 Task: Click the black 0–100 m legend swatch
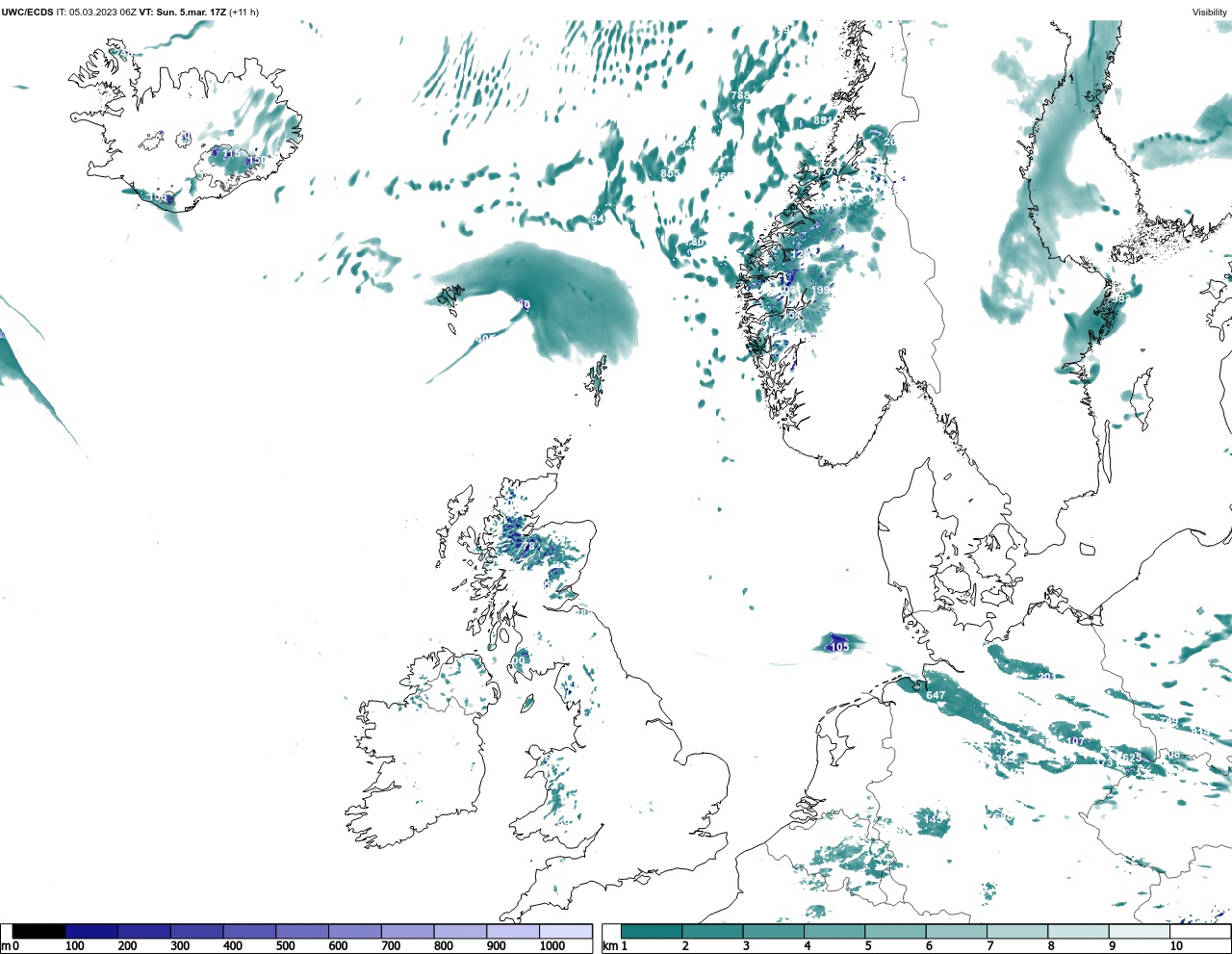(x=39, y=932)
